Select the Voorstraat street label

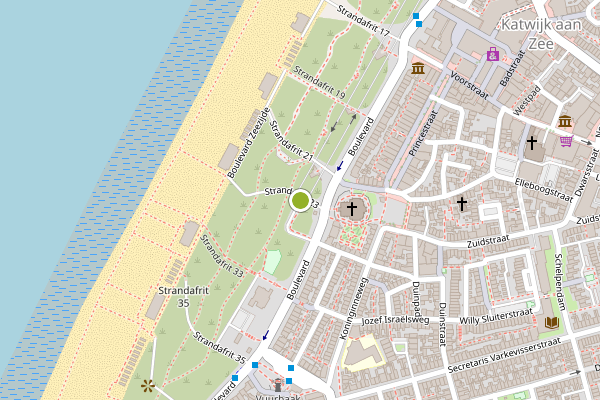[469, 86]
